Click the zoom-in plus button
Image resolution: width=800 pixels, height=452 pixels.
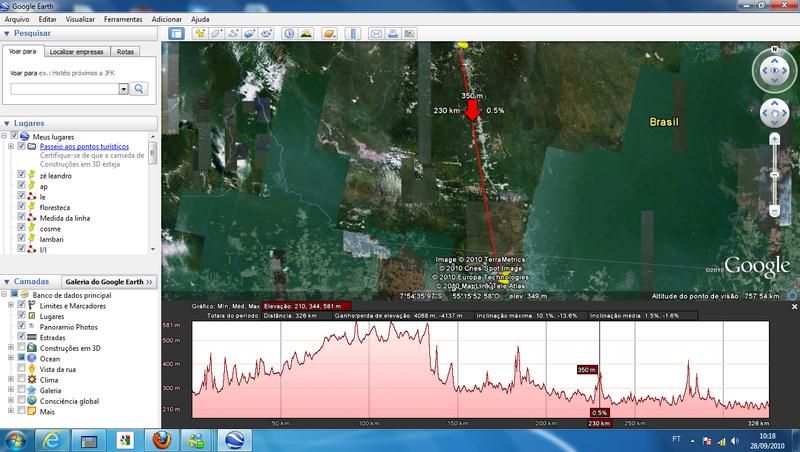click(x=774, y=139)
